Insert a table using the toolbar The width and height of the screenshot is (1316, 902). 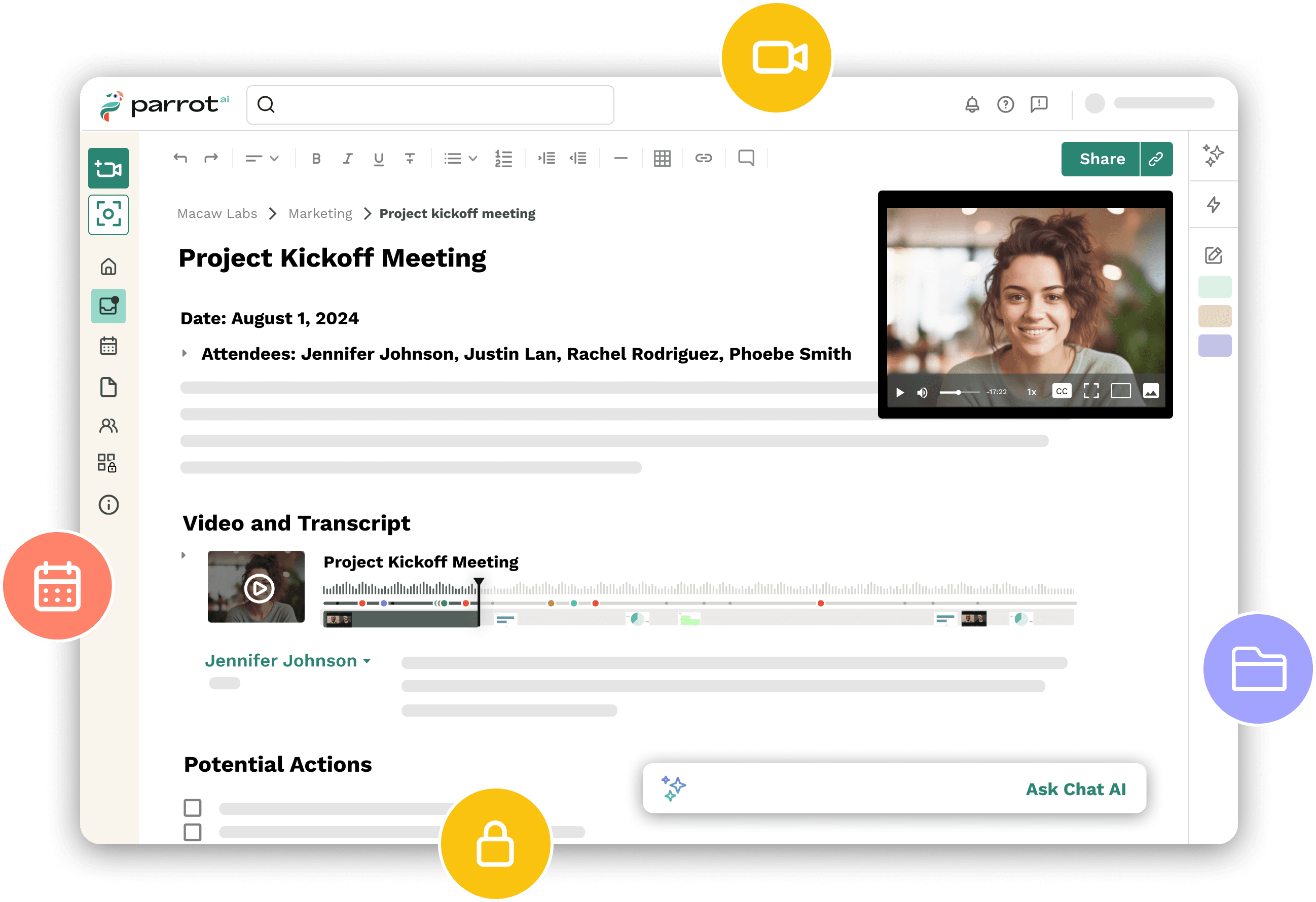[662, 159]
